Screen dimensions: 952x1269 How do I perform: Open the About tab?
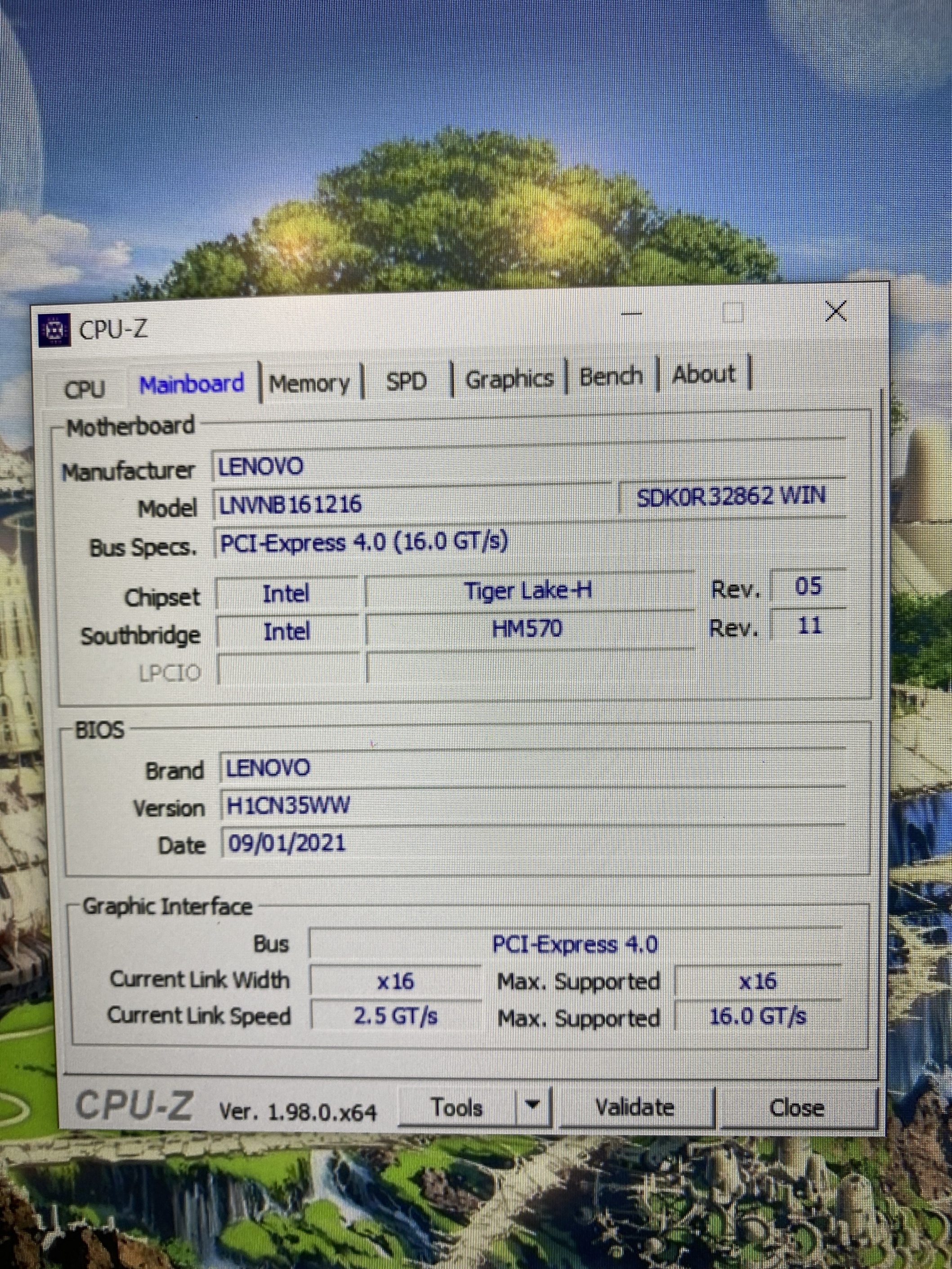pyautogui.click(x=703, y=375)
